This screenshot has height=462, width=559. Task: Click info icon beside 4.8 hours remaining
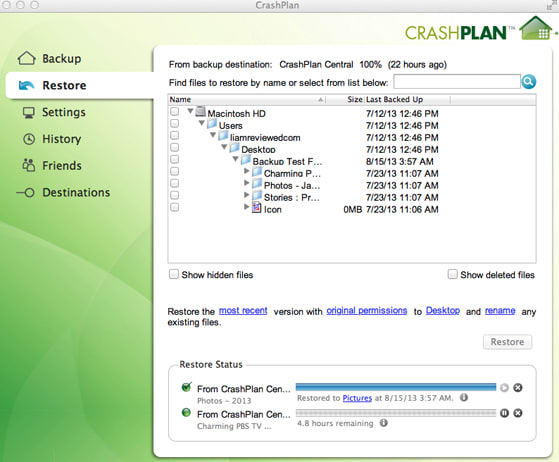pyautogui.click(x=384, y=423)
